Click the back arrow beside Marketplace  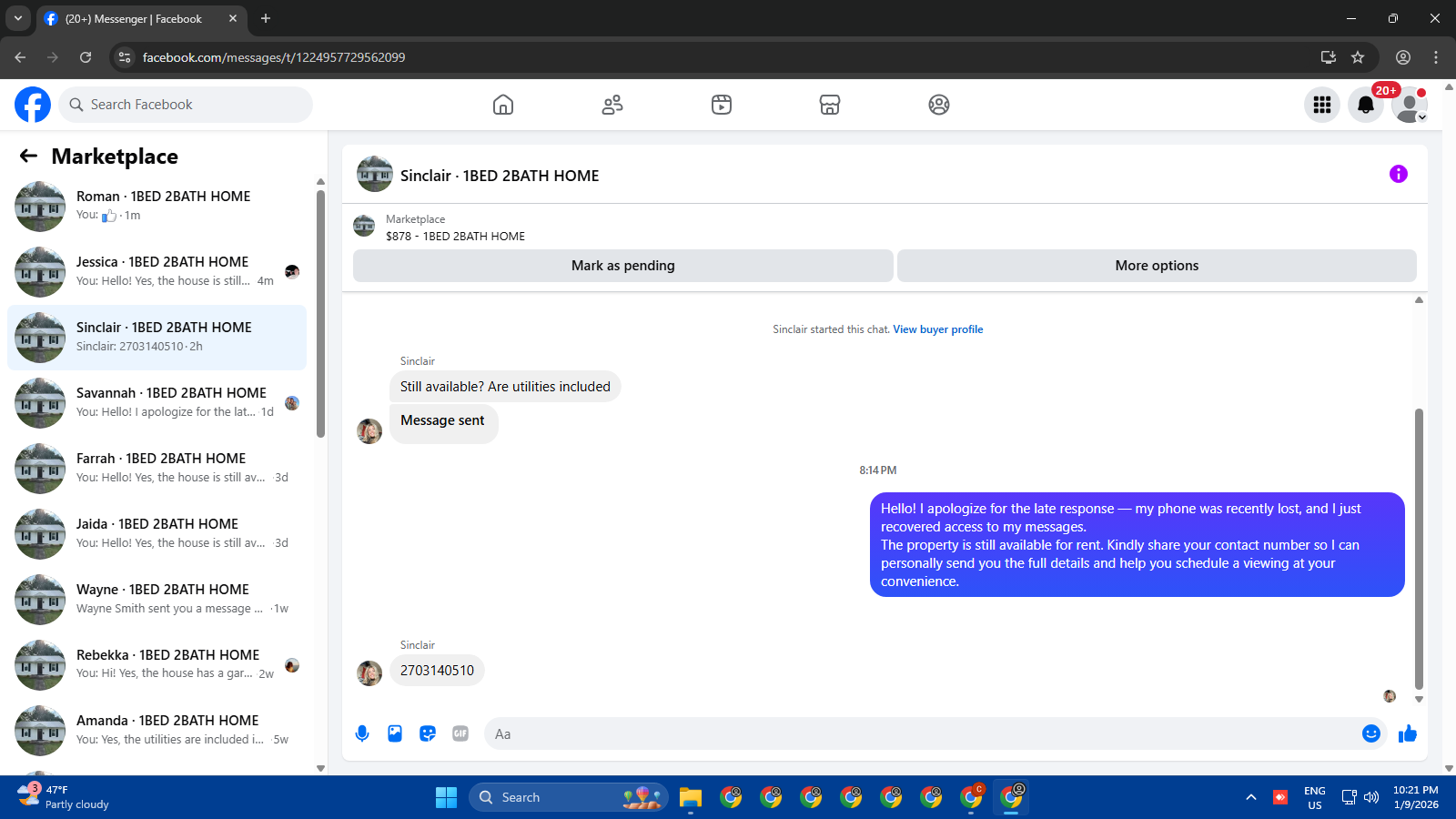pos(28,156)
